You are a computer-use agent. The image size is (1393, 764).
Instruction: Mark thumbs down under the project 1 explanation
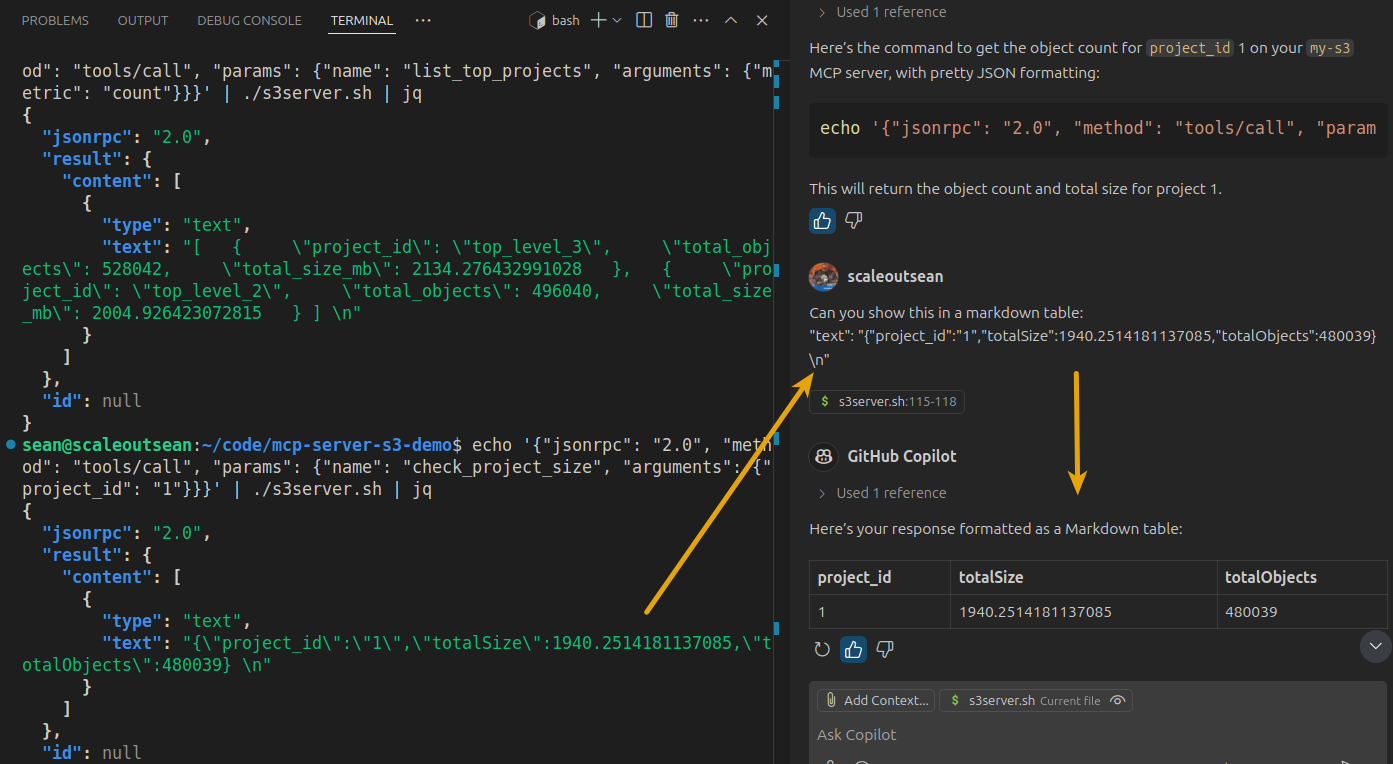pos(854,221)
